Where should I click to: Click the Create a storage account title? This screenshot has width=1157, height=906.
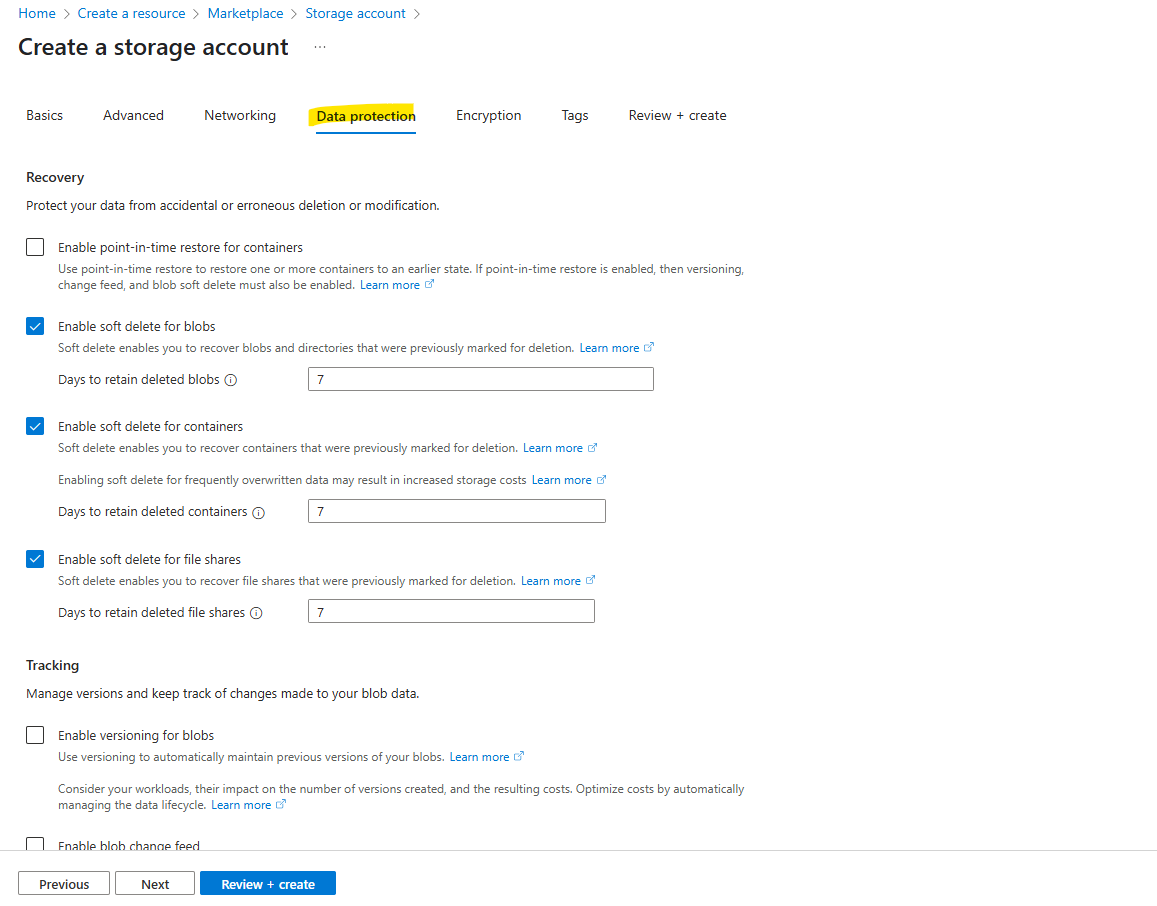pos(153,47)
